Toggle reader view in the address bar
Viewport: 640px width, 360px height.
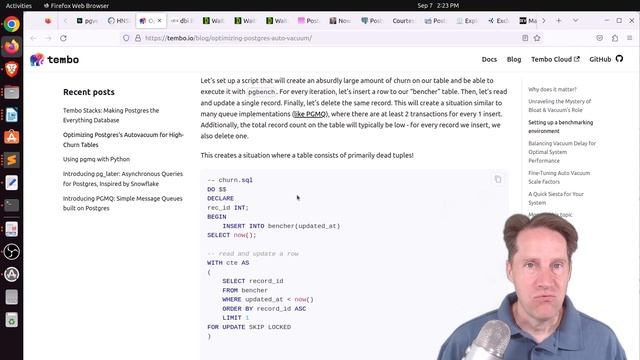click(x=525, y=38)
